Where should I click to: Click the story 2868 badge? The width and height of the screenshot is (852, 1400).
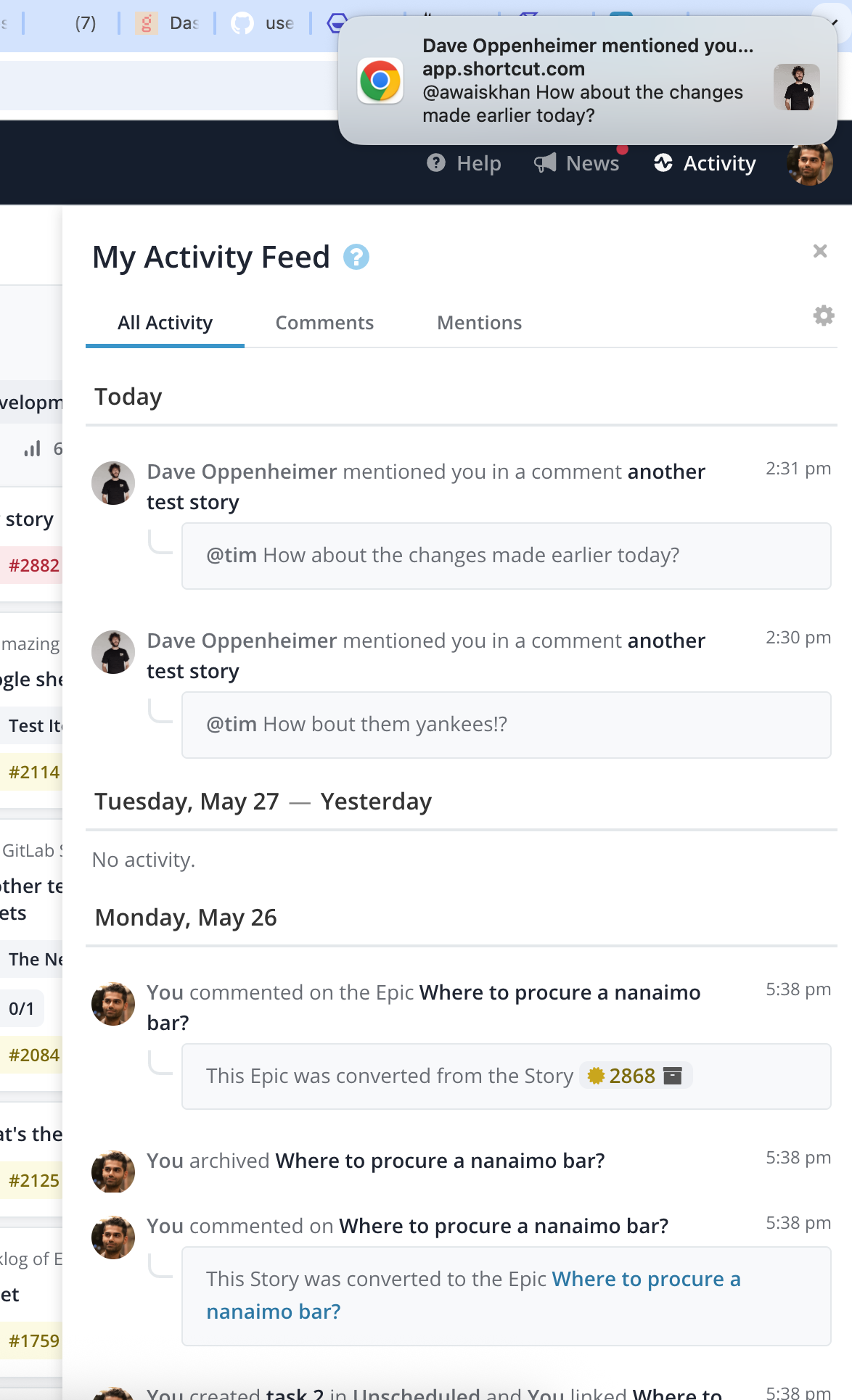[631, 1076]
